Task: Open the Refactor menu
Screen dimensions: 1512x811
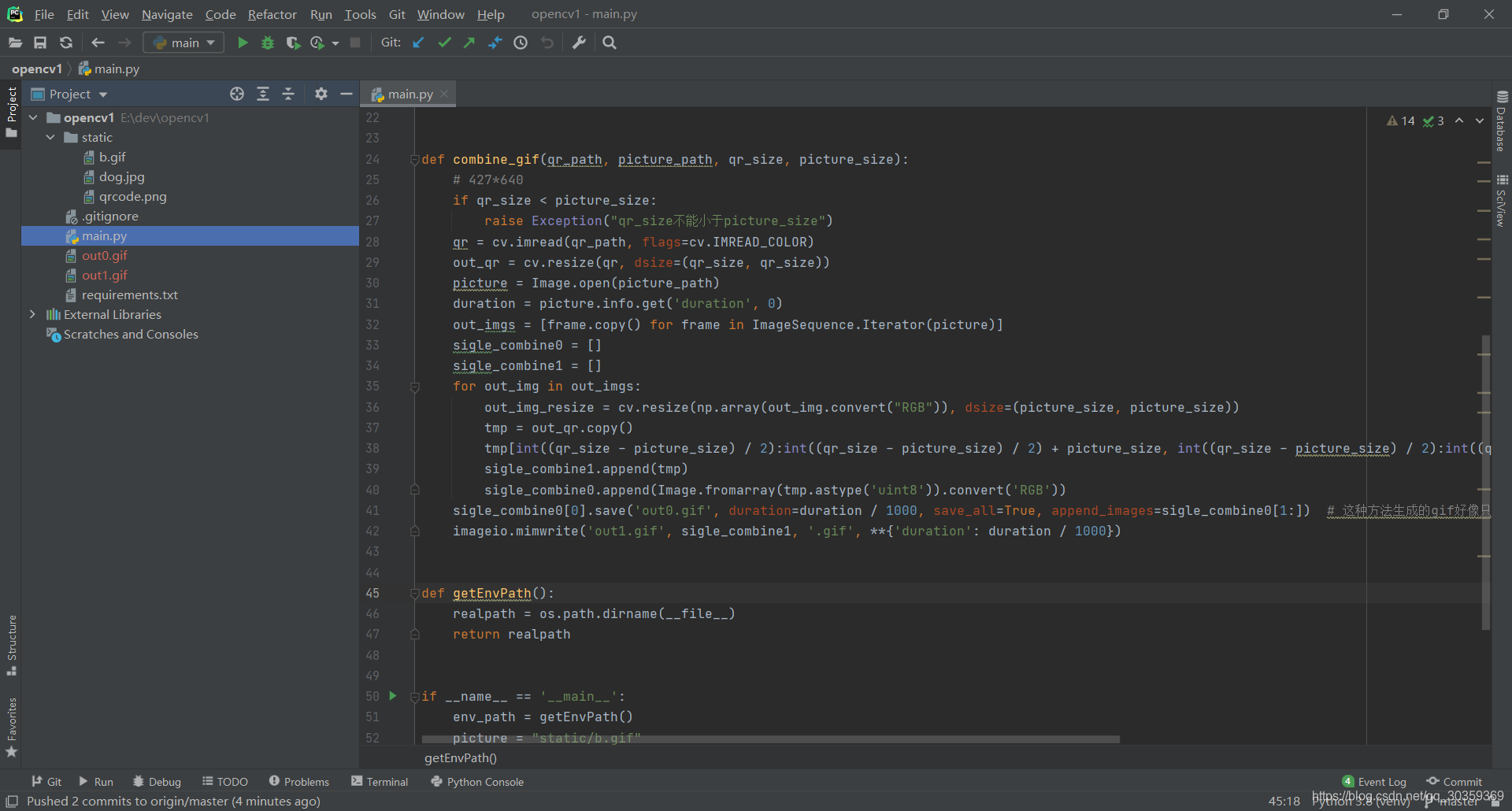Action: (x=272, y=14)
